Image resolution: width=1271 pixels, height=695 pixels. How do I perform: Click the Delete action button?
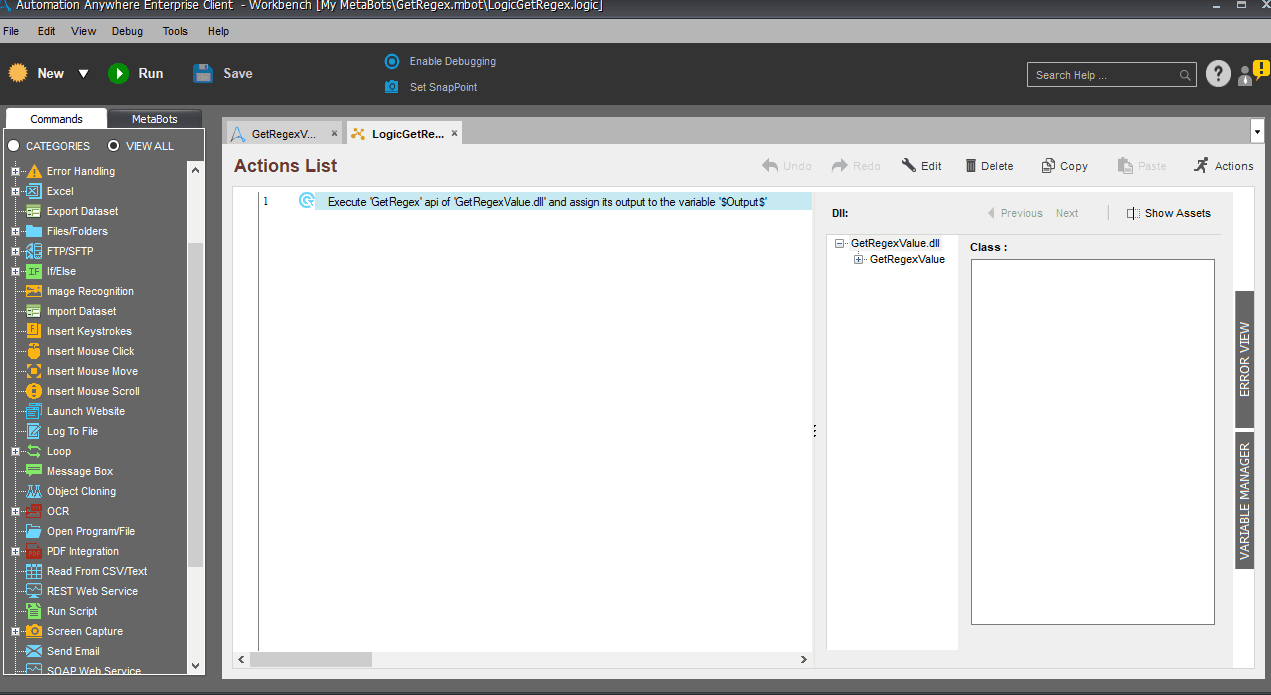click(x=989, y=166)
